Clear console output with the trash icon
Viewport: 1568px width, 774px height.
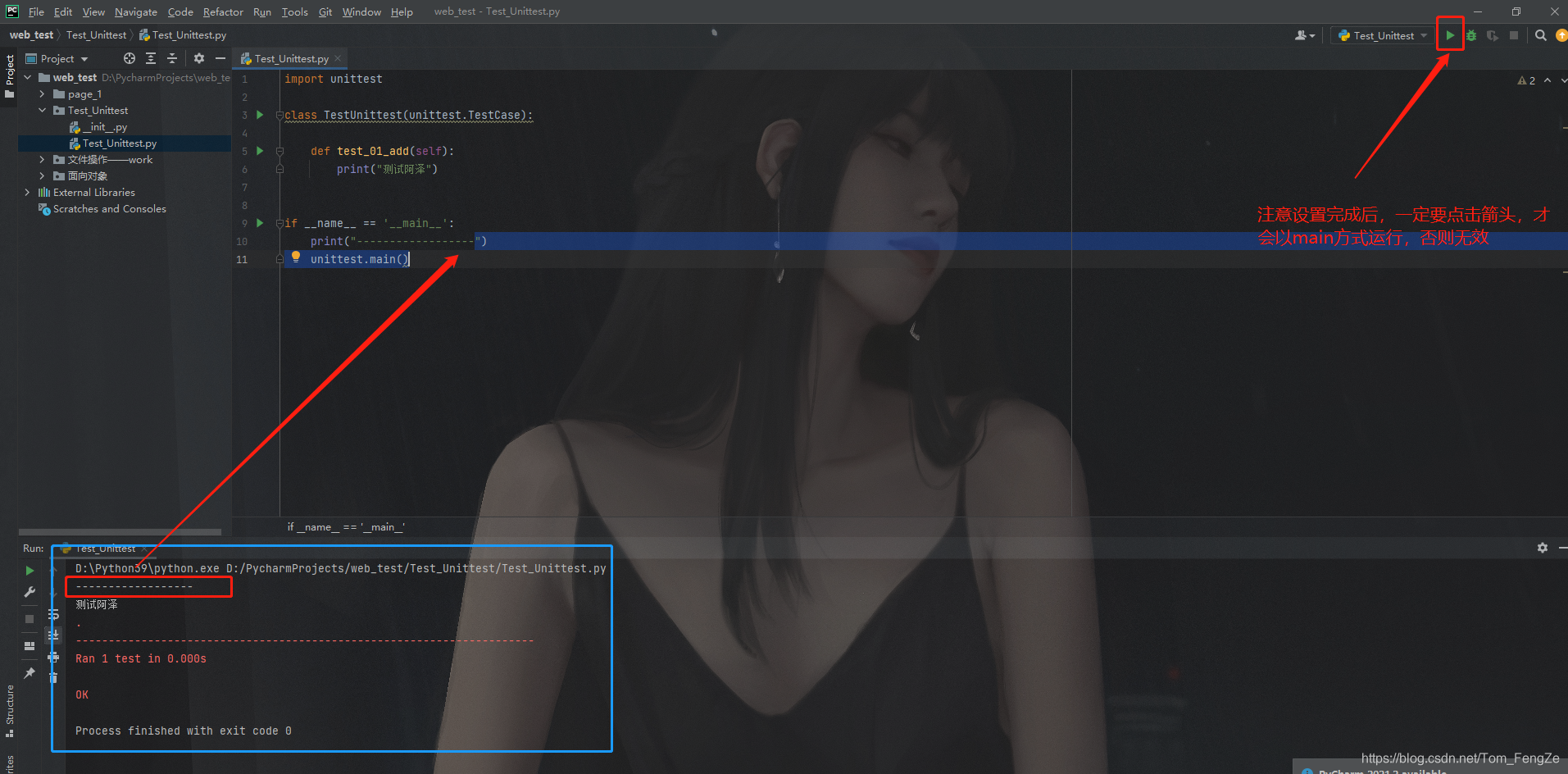(53, 678)
